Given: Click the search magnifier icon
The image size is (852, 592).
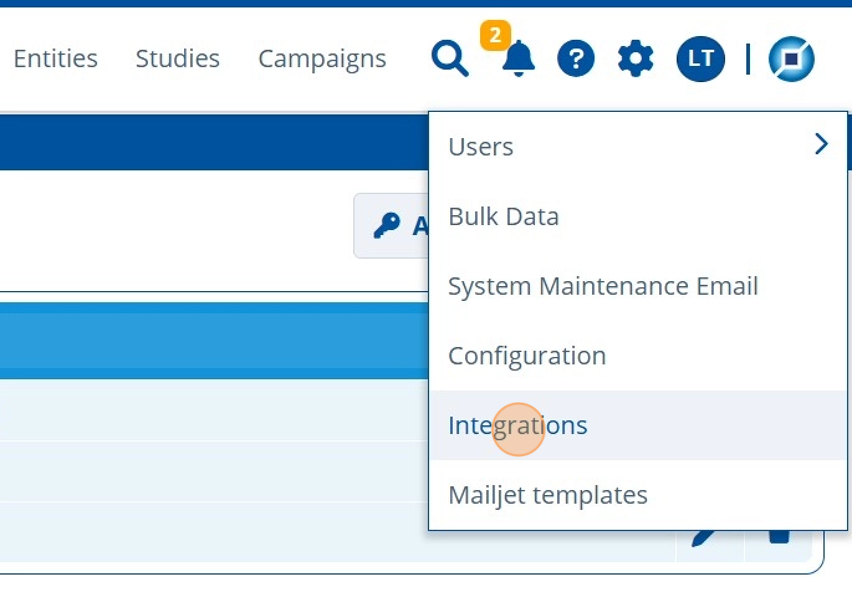Looking at the screenshot, I should 450,59.
